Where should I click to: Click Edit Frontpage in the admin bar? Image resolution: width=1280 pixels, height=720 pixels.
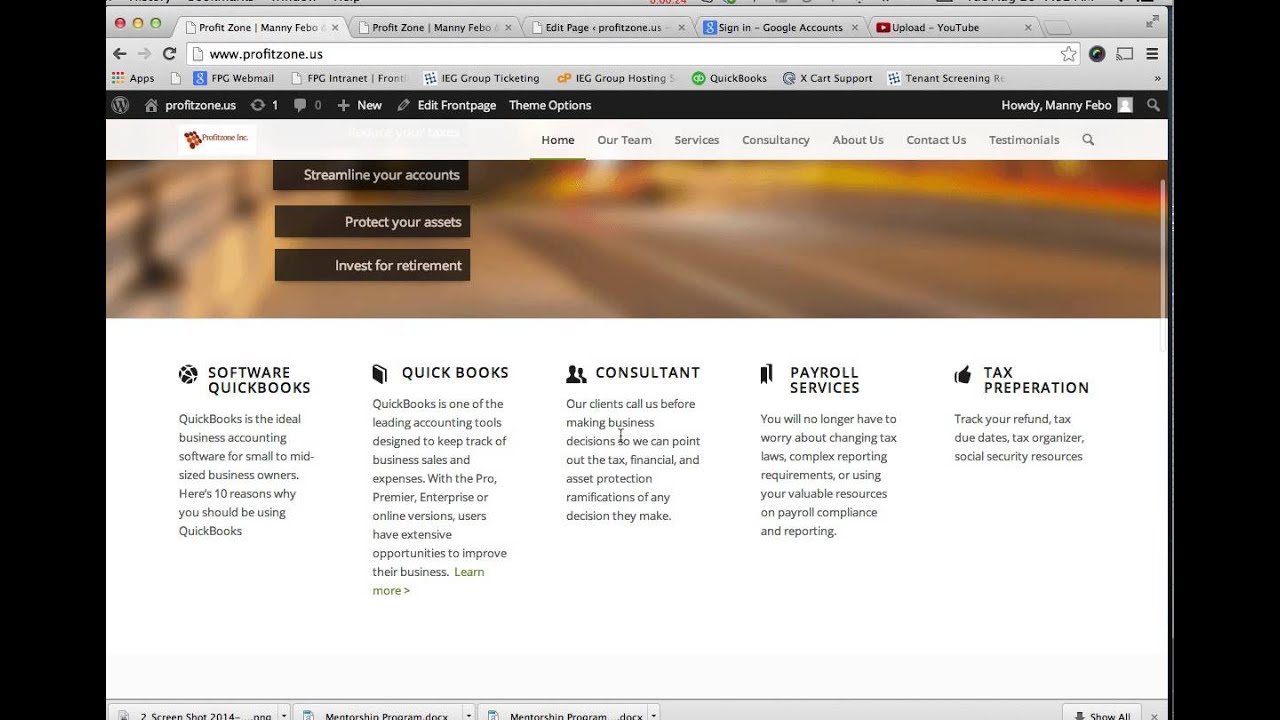[x=447, y=105]
